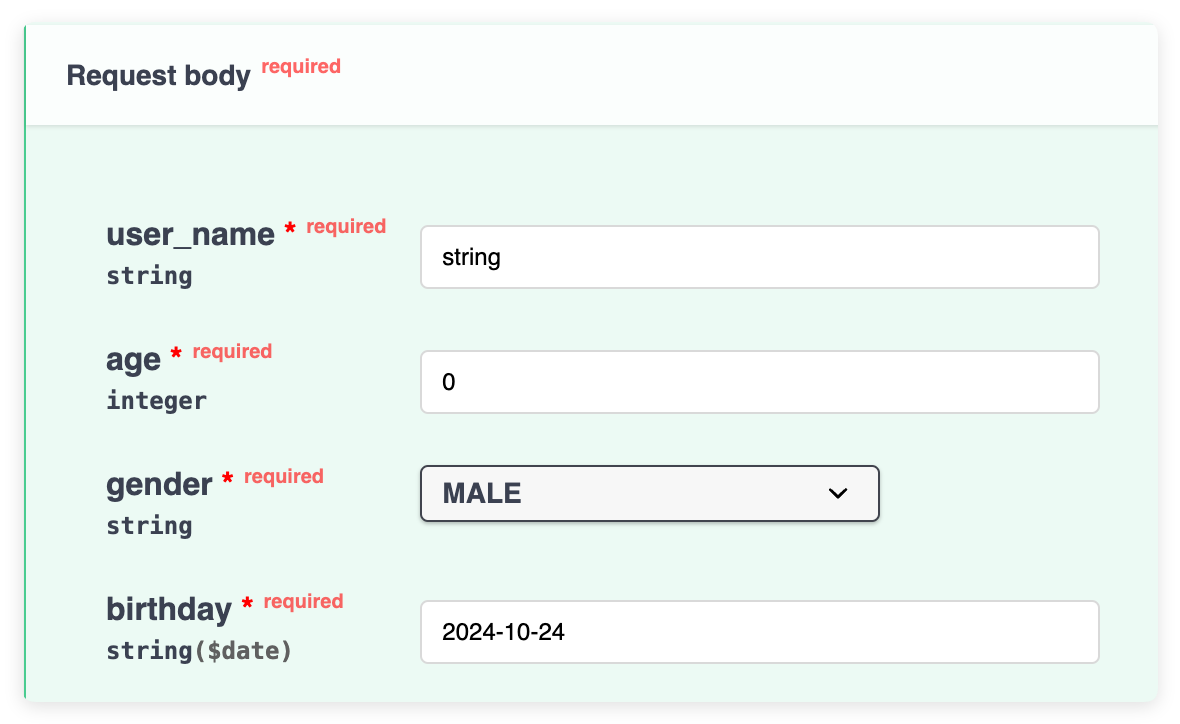This screenshot has height=724, width=1180.
Task: Click the red asterisk beside age
Action: (x=175, y=352)
